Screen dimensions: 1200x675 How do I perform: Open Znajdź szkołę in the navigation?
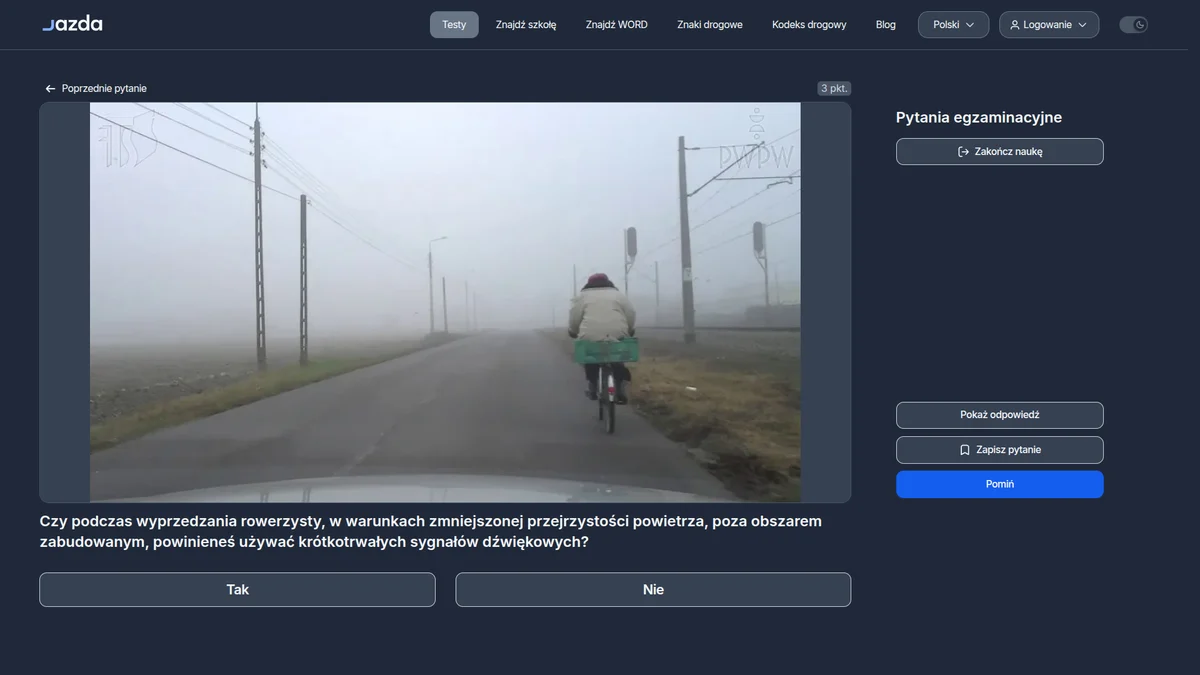526,24
